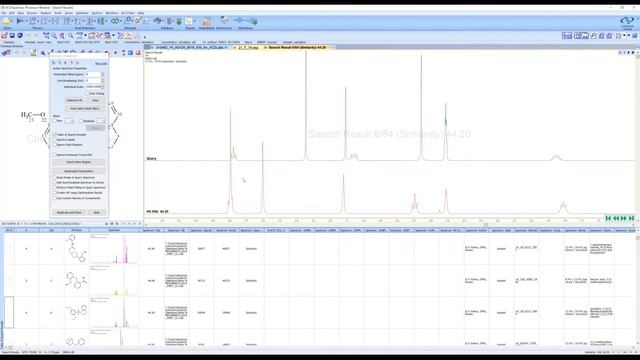Click the first icon in the second toolbar row
This screenshot has width=640, height=360.
(4, 36)
